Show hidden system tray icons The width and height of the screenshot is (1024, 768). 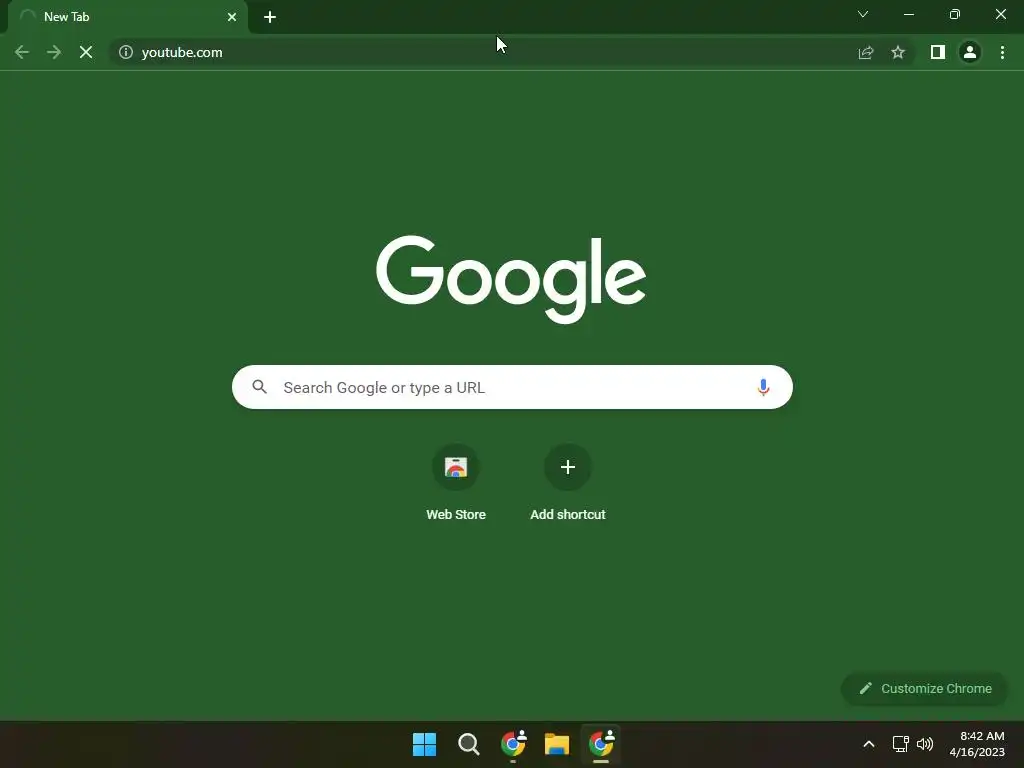click(869, 744)
